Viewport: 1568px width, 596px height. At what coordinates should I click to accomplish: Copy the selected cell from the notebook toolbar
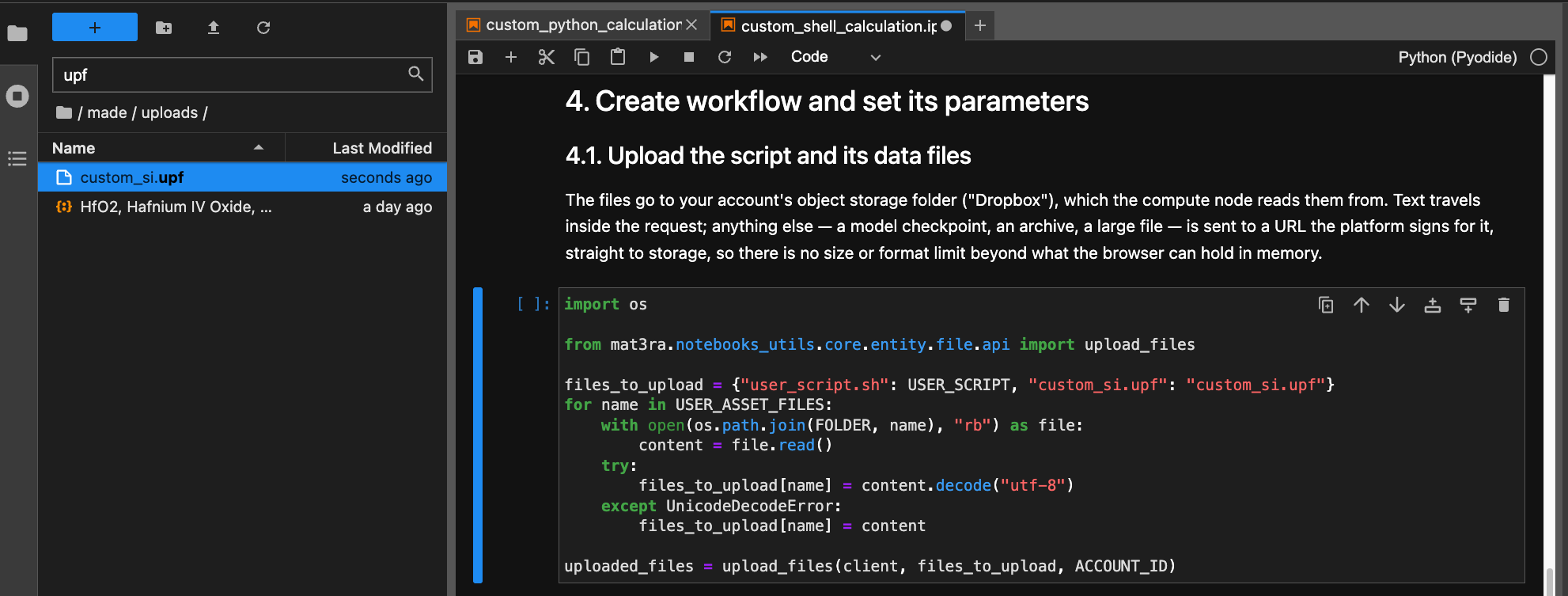(x=582, y=57)
